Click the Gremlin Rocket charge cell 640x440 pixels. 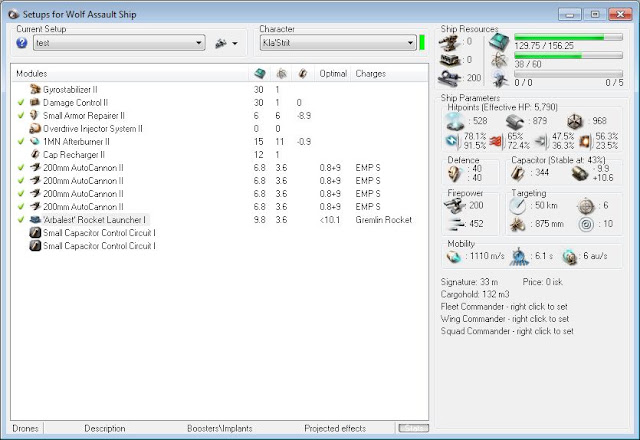point(383,220)
